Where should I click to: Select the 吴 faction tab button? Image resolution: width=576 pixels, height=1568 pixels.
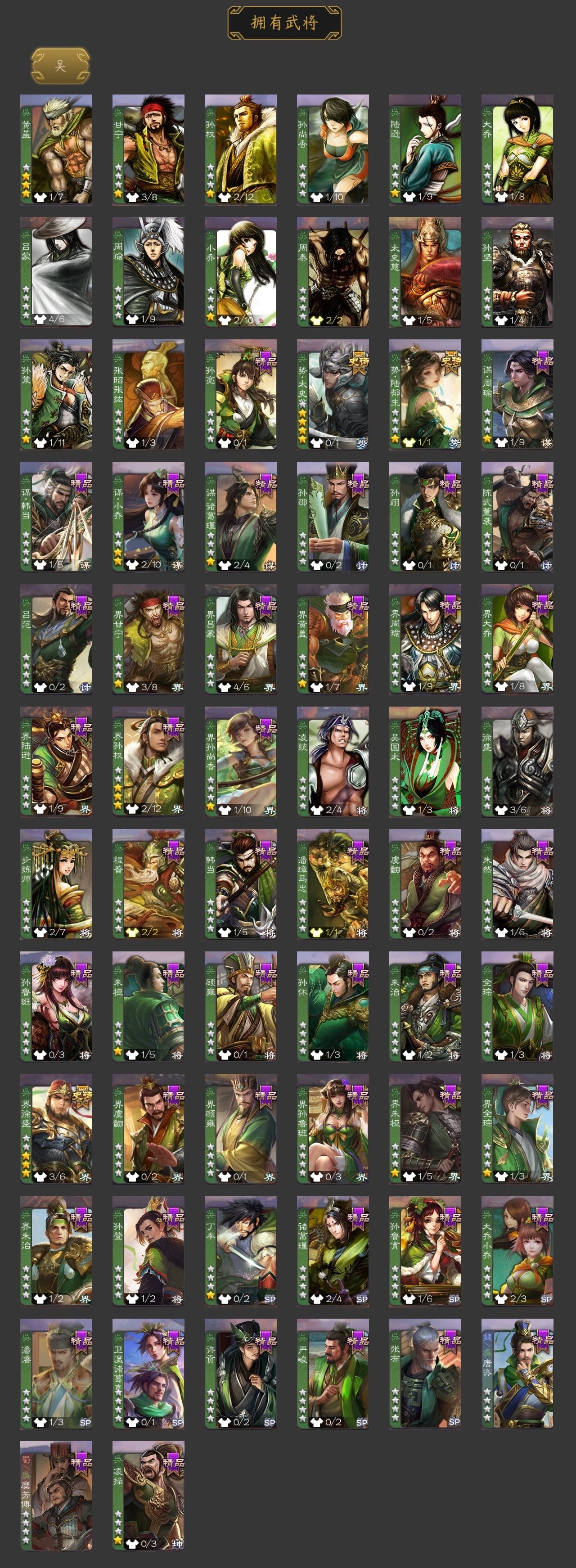60,66
